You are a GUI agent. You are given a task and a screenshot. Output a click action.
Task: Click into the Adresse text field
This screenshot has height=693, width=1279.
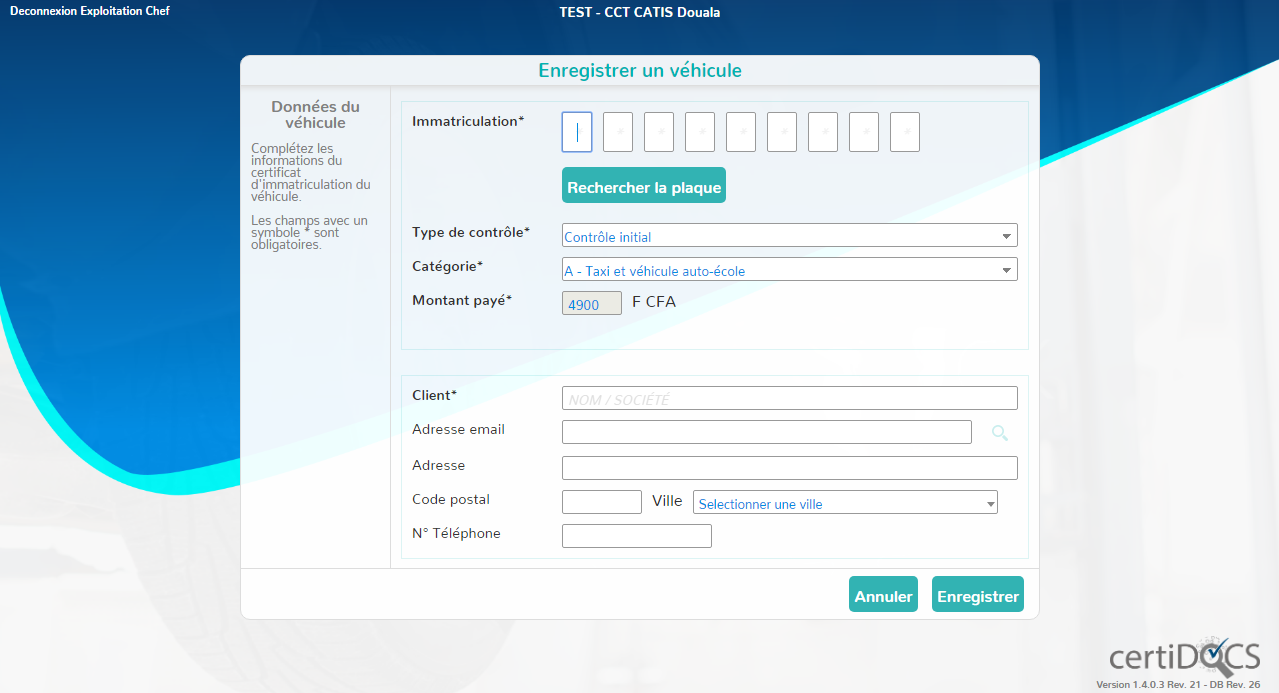click(x=789, y=468)
